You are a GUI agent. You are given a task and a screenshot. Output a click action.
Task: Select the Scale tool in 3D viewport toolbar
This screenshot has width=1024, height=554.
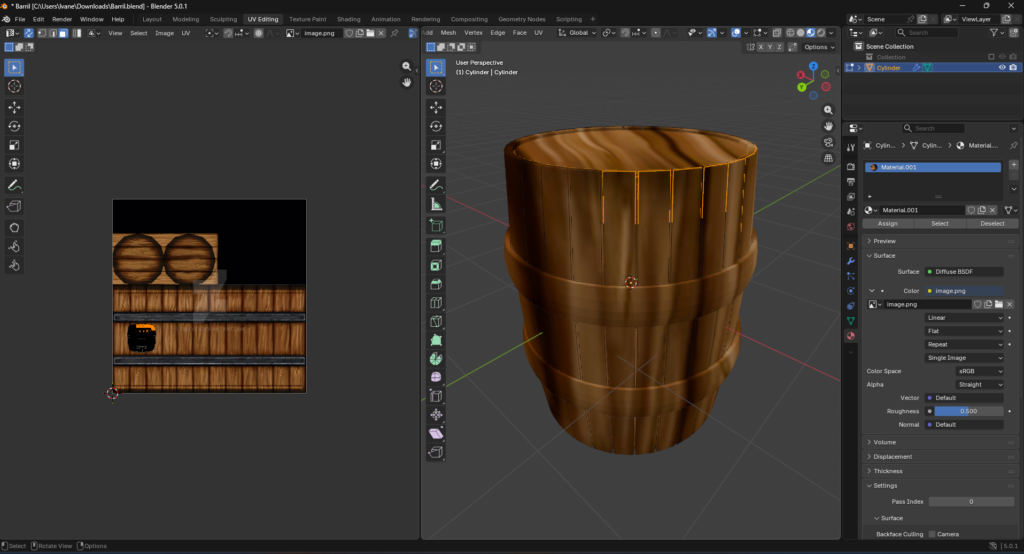436,144
